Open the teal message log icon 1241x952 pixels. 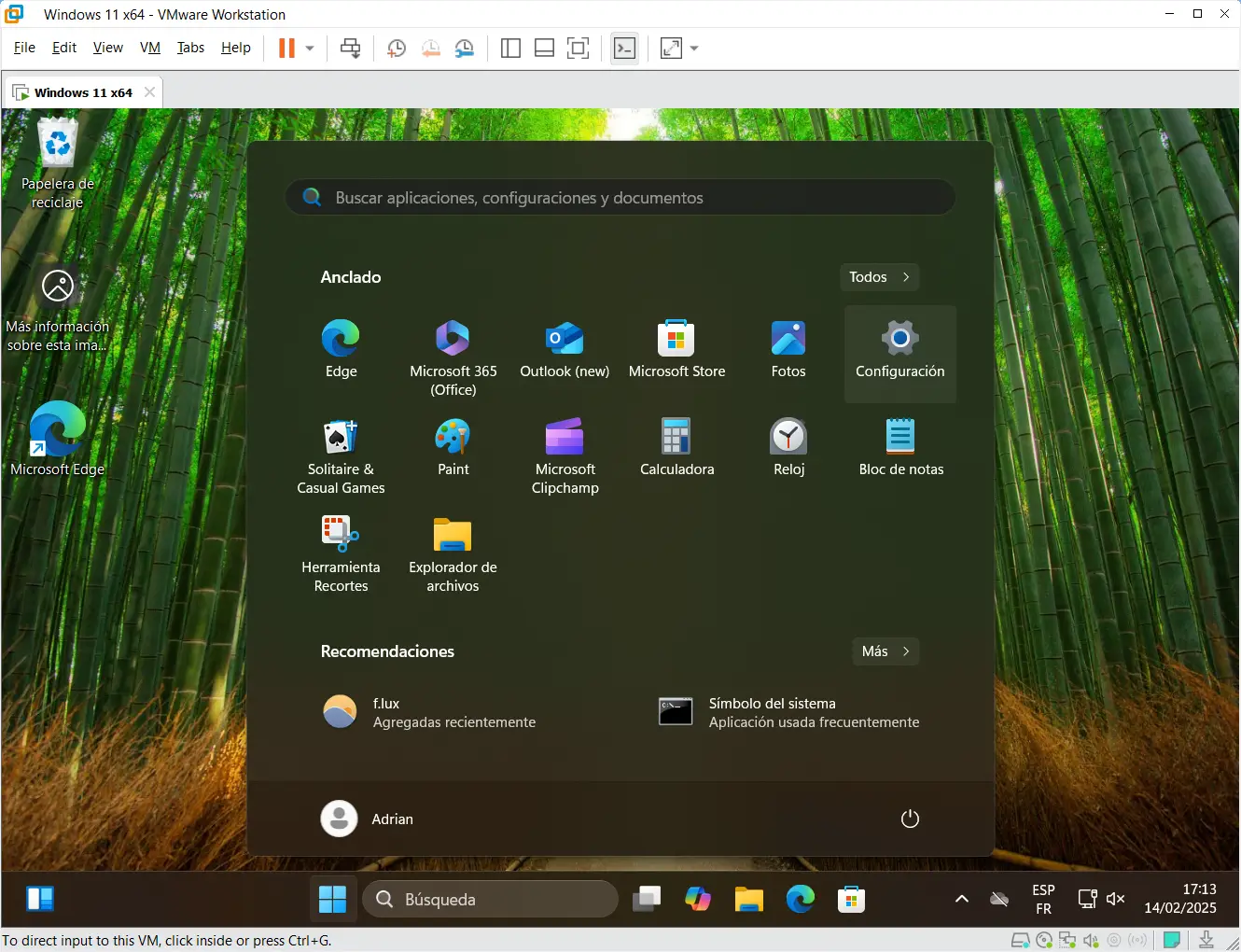point(1172,940)
